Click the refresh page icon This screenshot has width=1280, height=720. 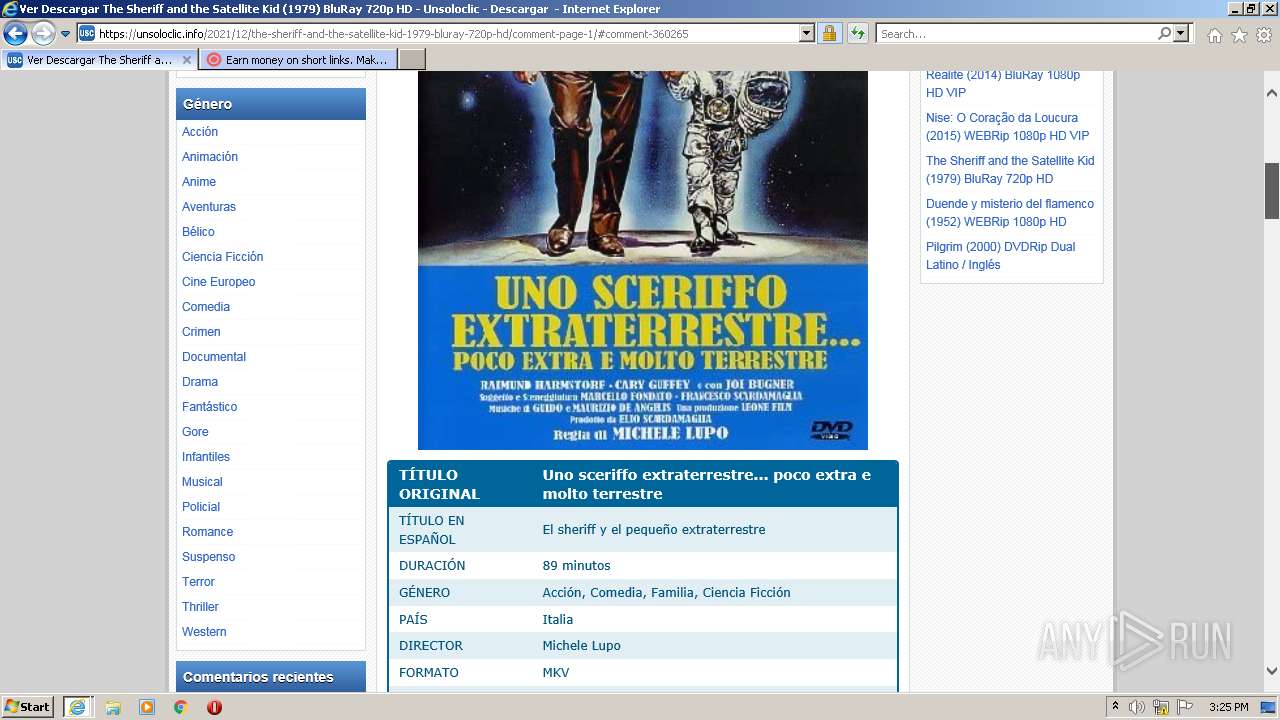[x=858, y=34]
